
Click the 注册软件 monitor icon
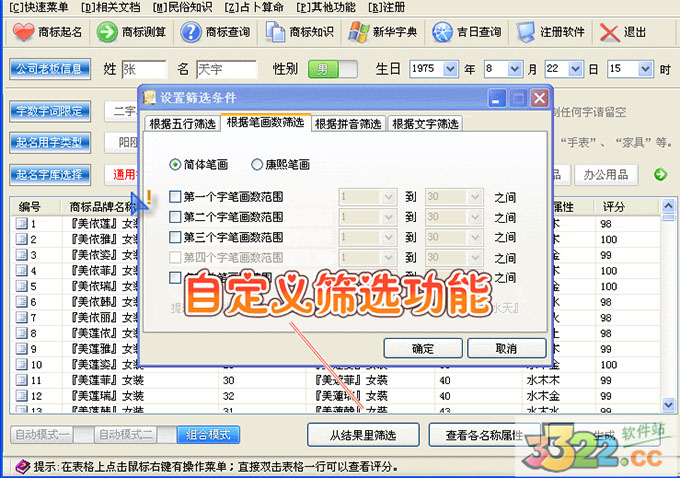tap(526, 32)
